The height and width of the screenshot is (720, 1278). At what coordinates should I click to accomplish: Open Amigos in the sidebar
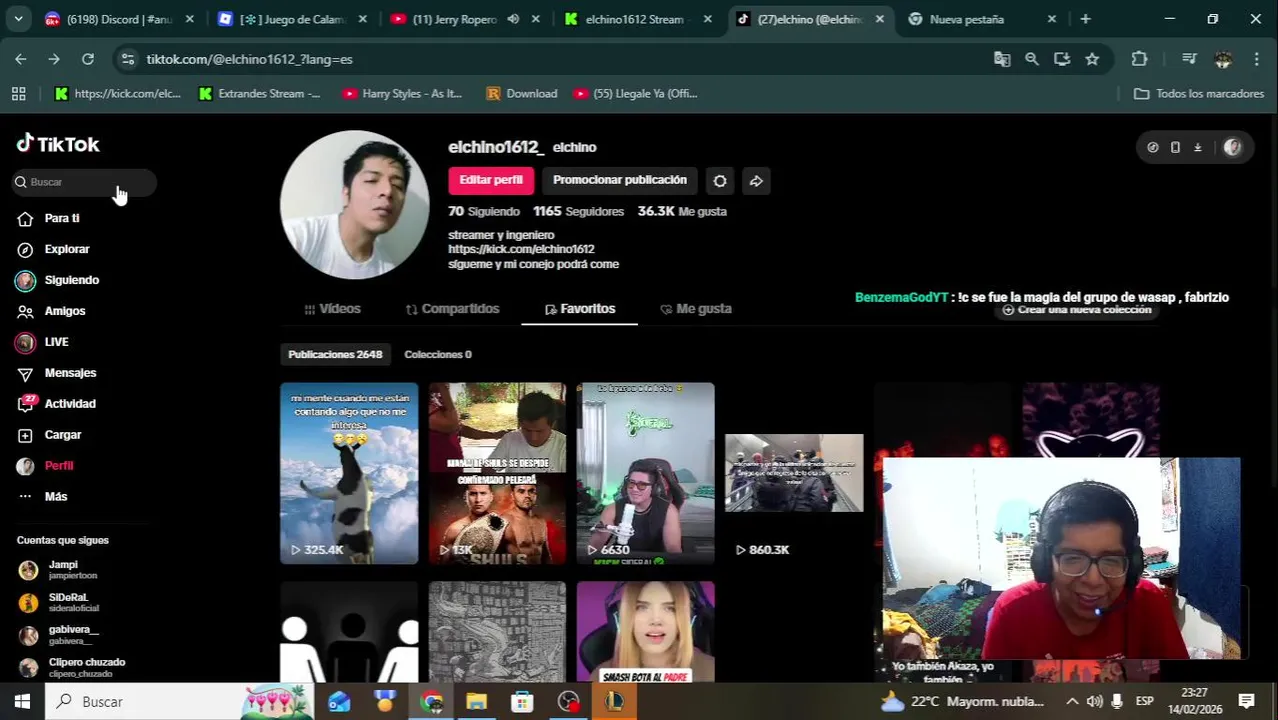(64, 311)
